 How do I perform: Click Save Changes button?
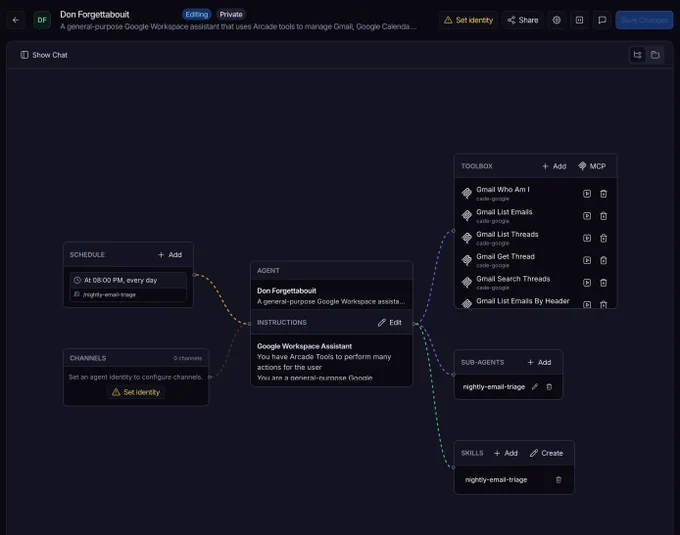(x=644, y=20)
